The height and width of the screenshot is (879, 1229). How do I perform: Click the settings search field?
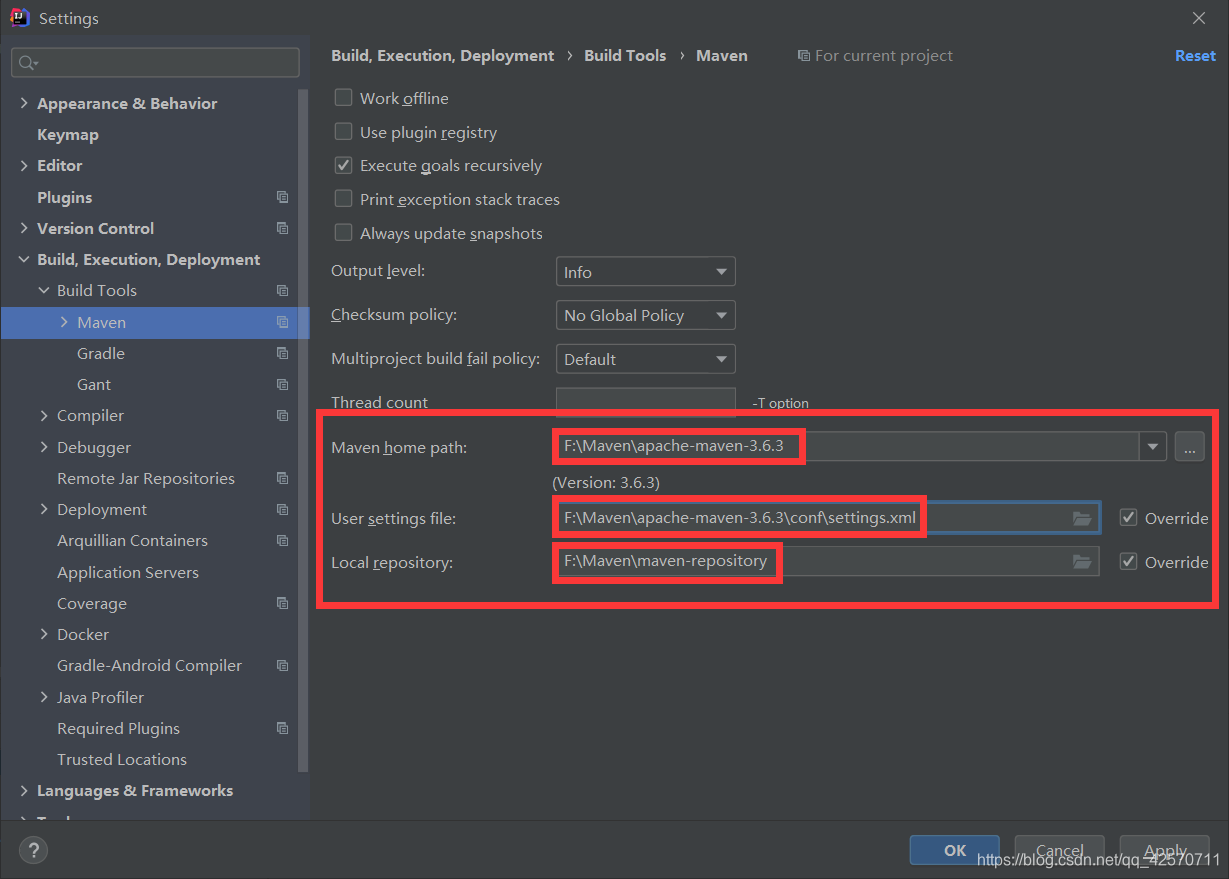click(x=155, y=62)
